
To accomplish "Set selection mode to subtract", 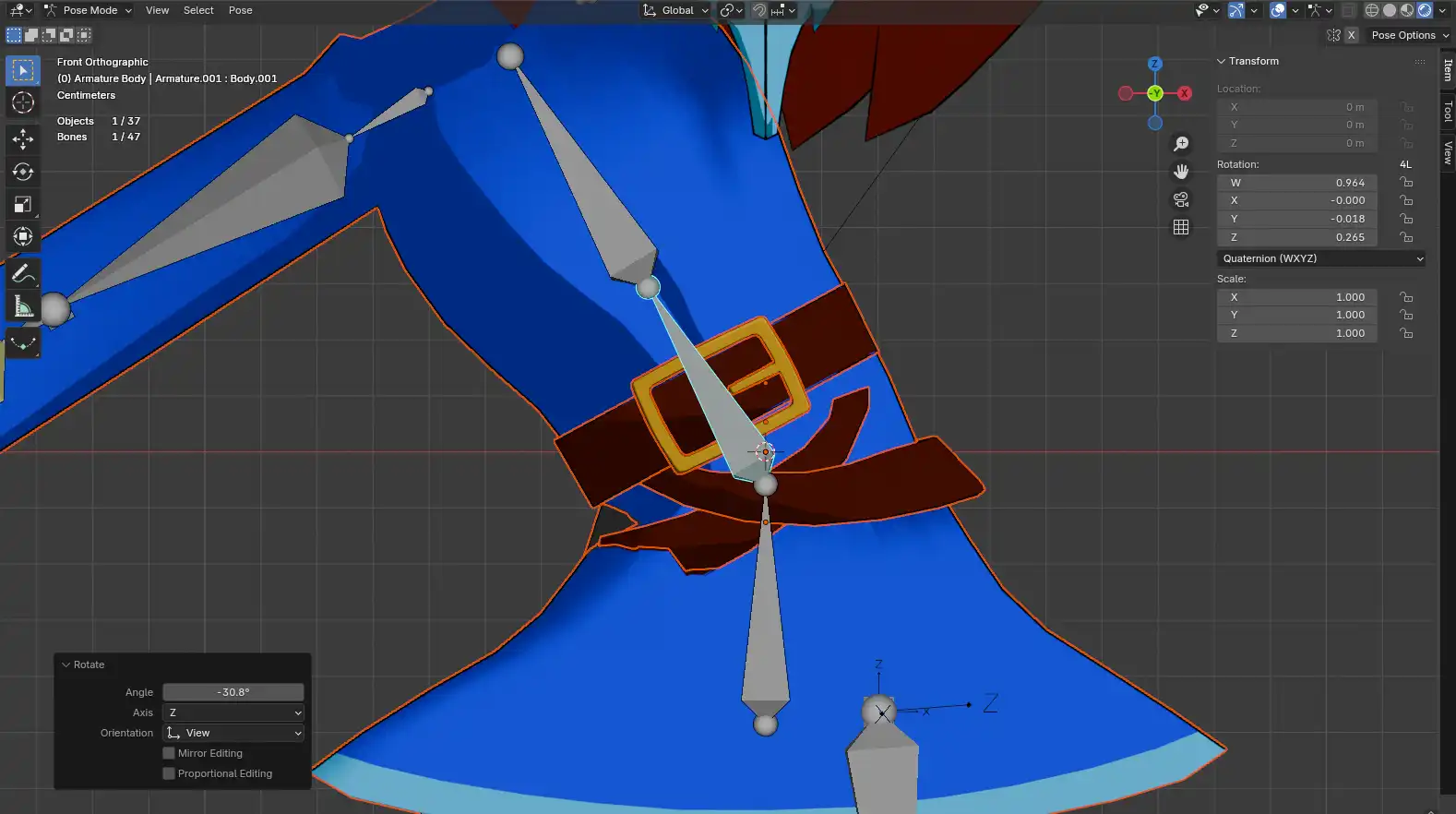I will 49,35.
